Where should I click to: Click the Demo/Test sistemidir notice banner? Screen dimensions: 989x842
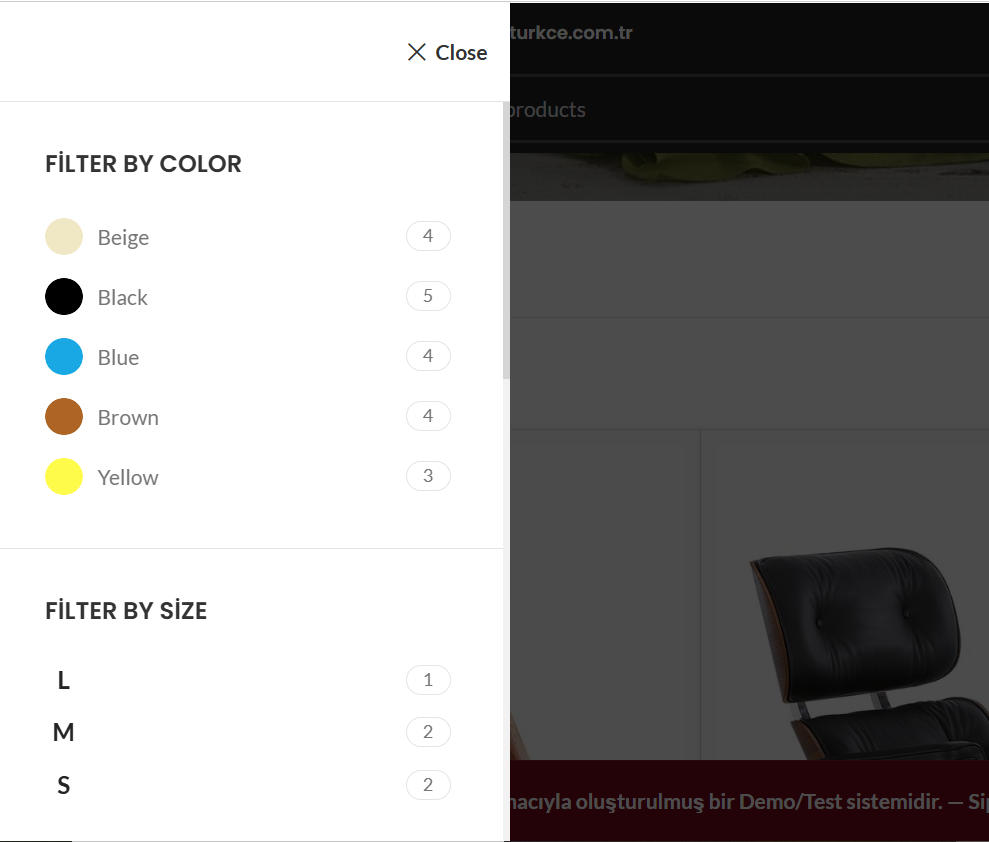(x=749, y=801)
